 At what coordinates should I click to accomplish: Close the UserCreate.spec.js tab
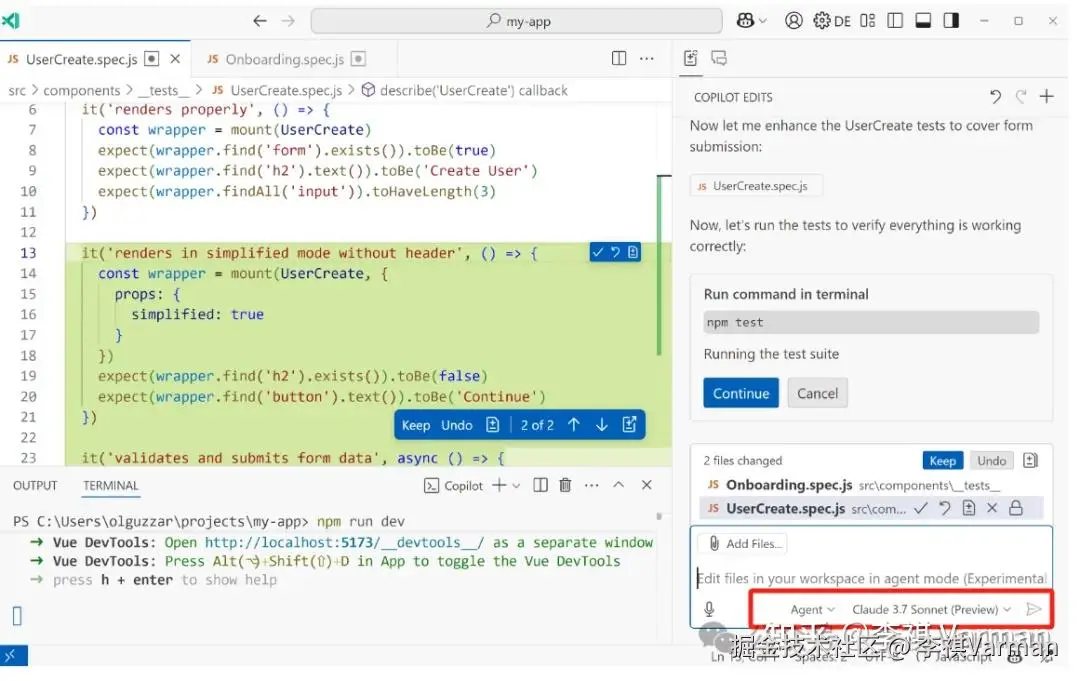[175, 59]
